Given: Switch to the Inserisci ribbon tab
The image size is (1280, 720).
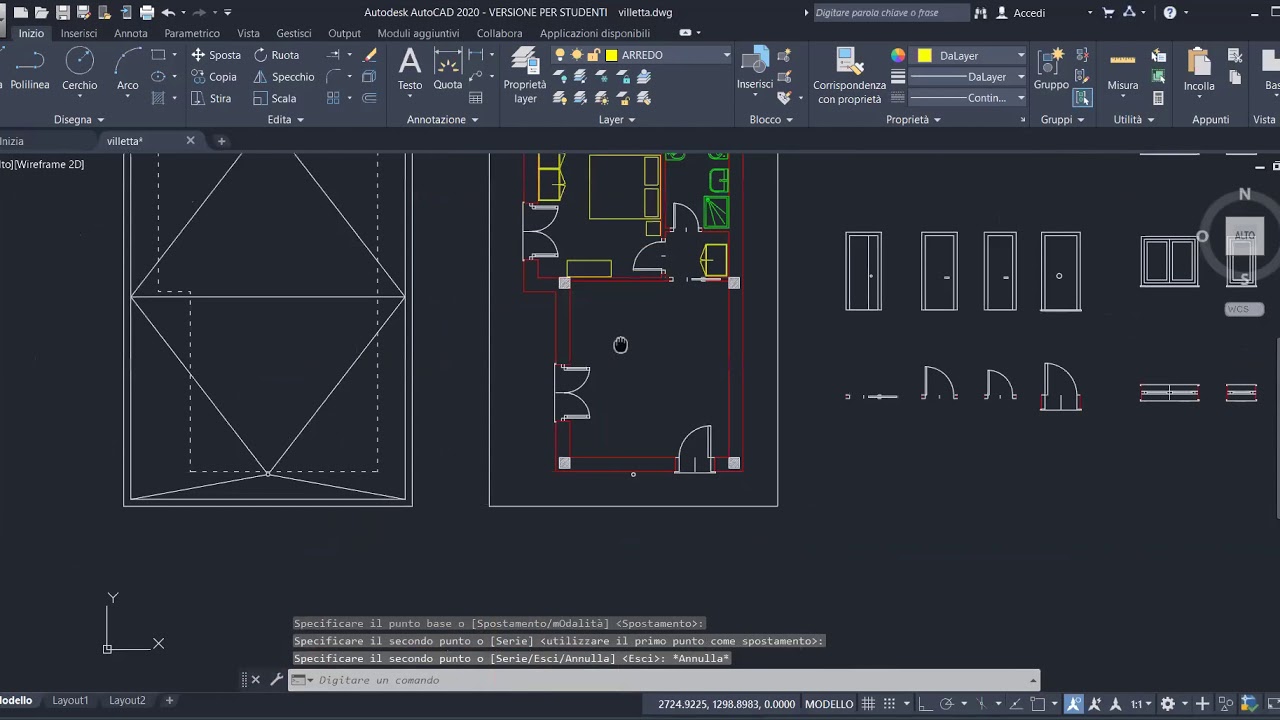Looking at the screenshot, I should pos(79,33).
